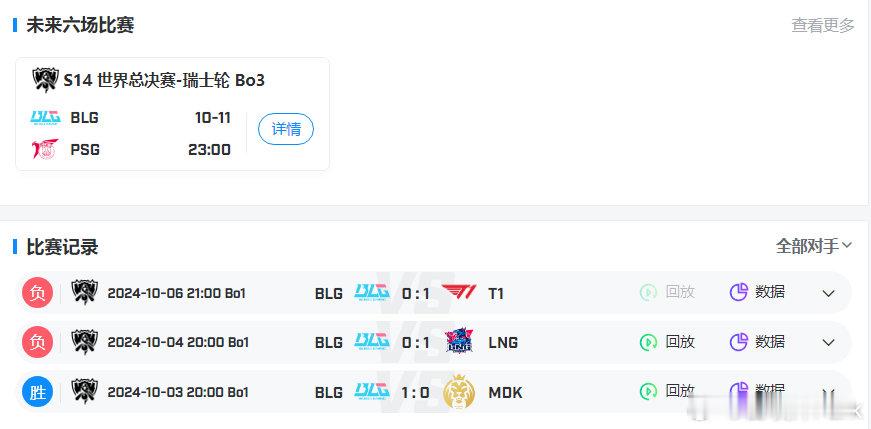Screen dimensions: 871x429
Task: Open data chart icon for LNG match
Action: (739, 342)
